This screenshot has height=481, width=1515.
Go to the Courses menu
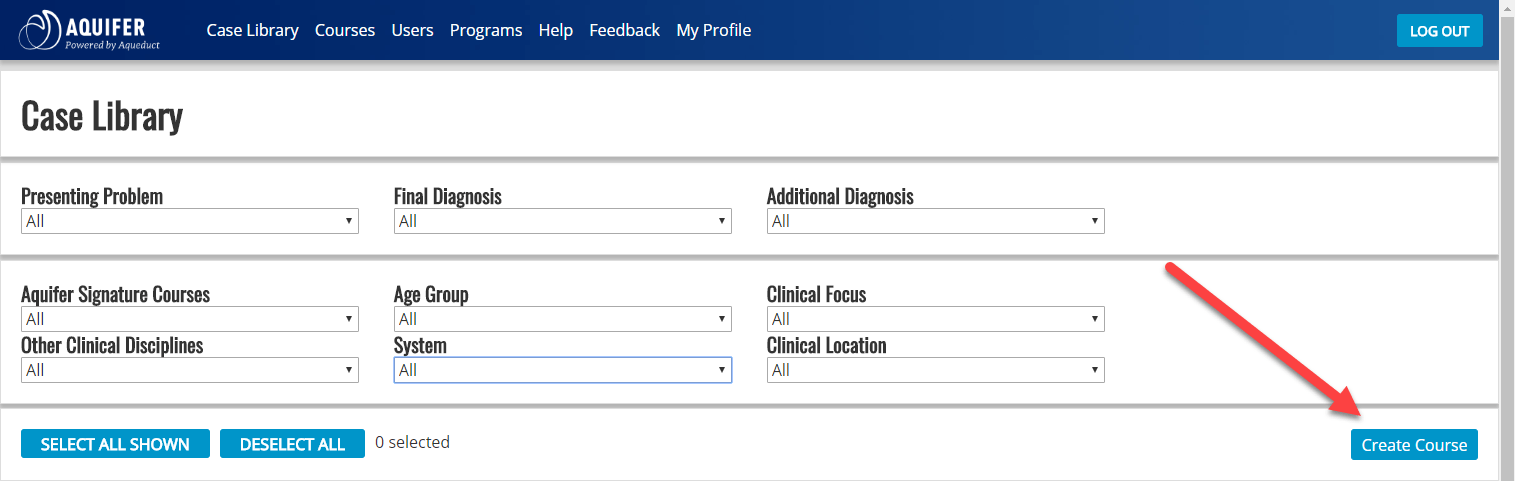click(x=345, y=30)
